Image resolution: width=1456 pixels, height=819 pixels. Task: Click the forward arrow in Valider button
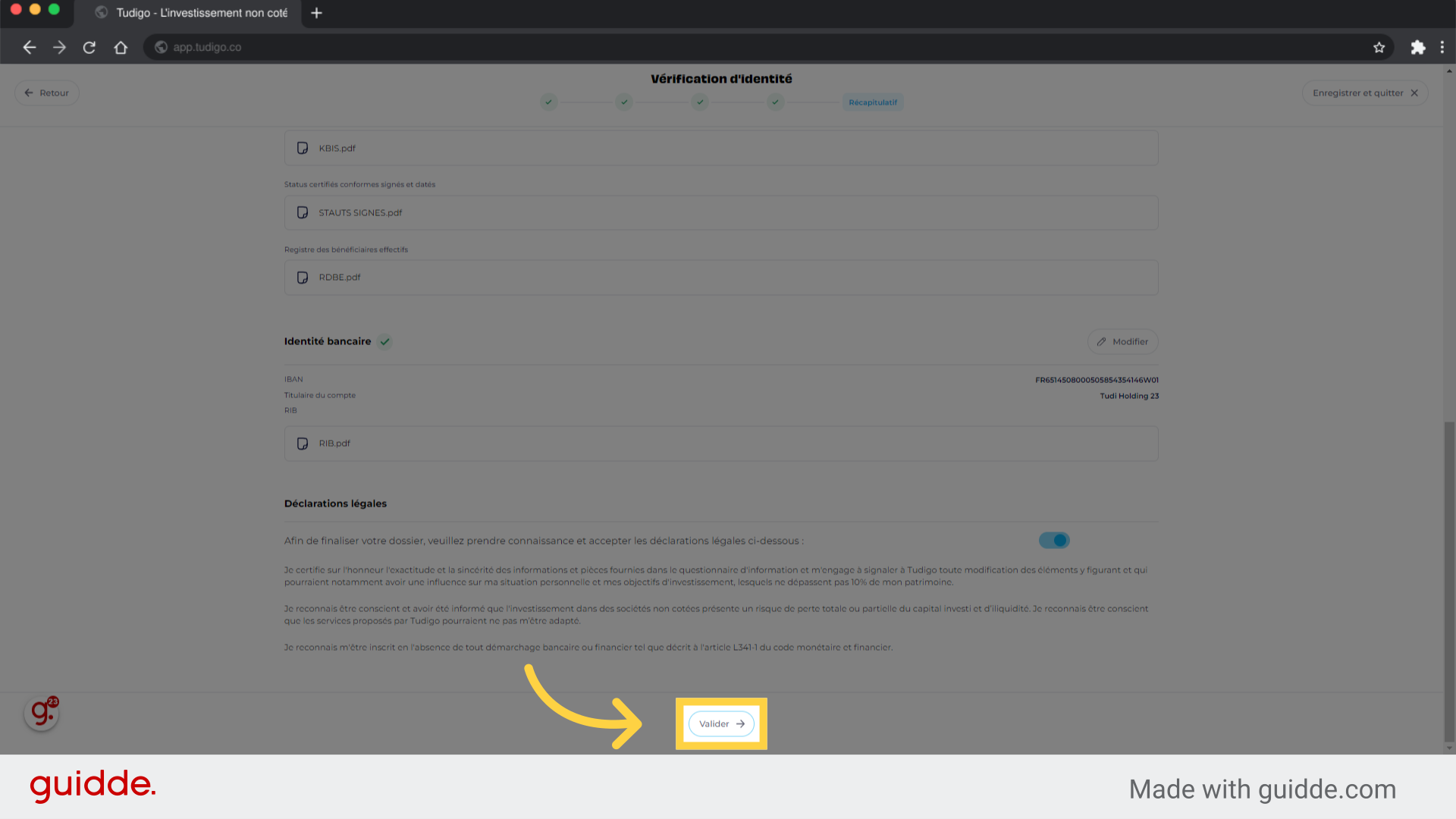pos(741,723)
